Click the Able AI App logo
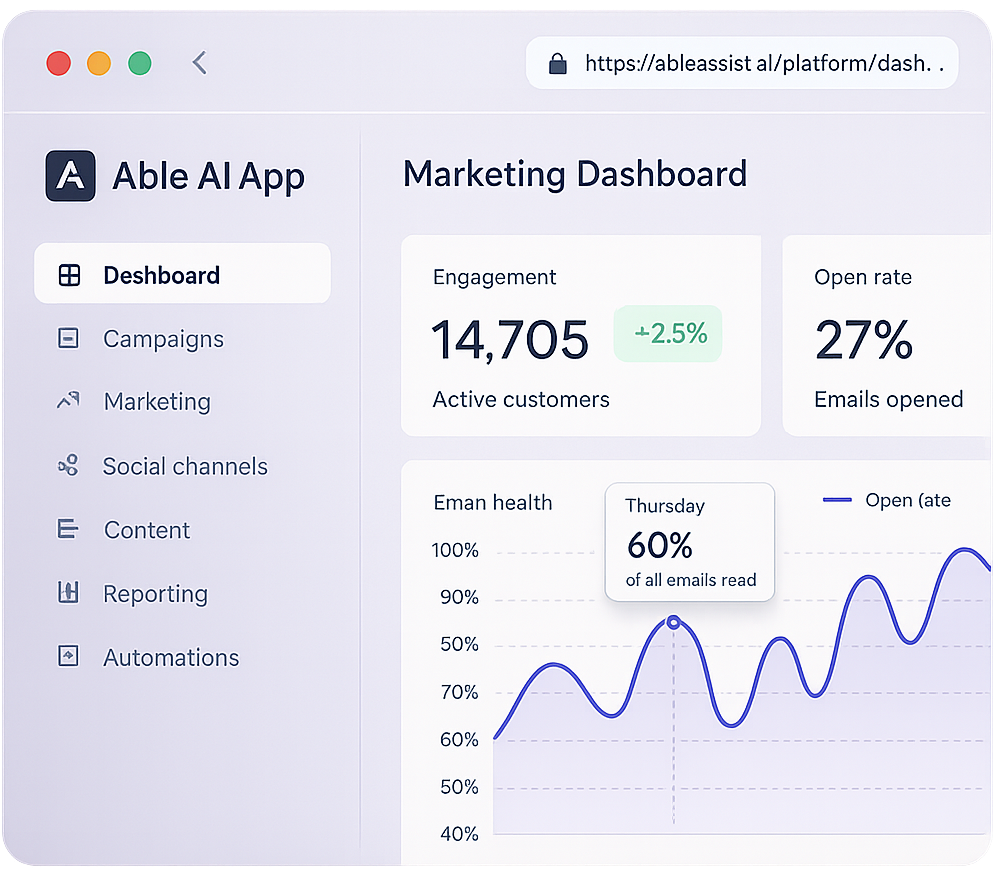This screenshot has width=993, height=869. [x=71, y=176]
